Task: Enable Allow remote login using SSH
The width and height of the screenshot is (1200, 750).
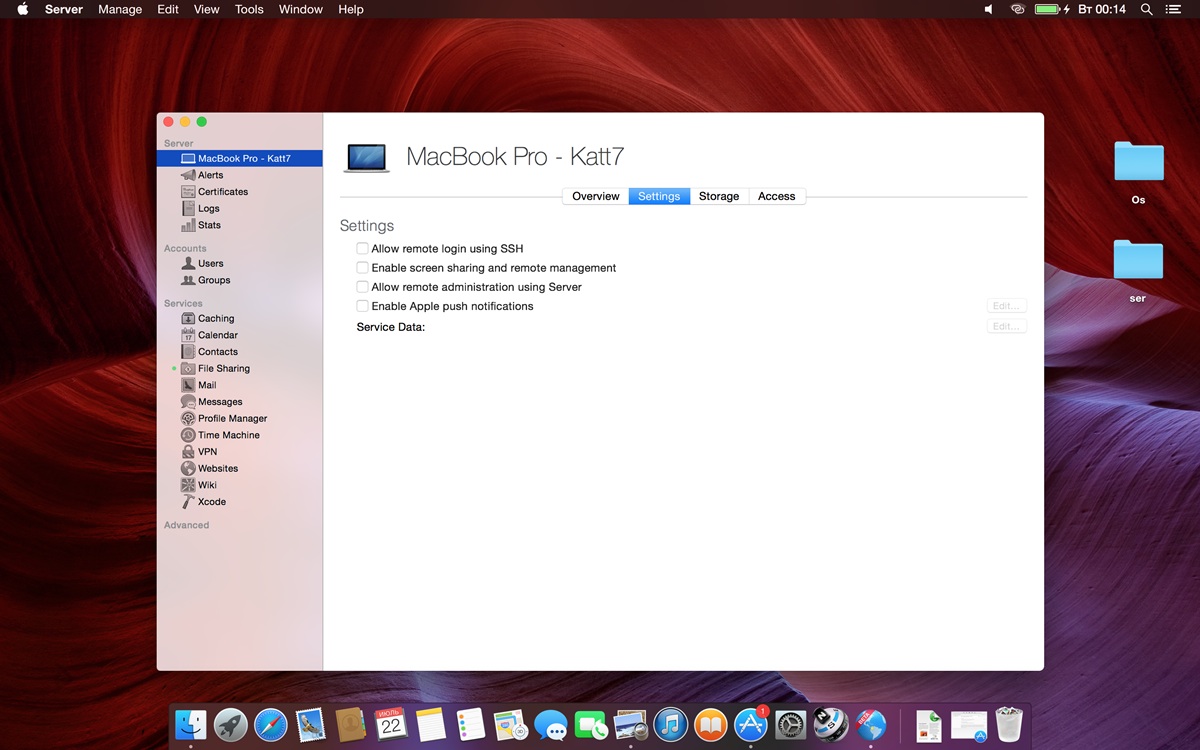Action: pos(362,248)
